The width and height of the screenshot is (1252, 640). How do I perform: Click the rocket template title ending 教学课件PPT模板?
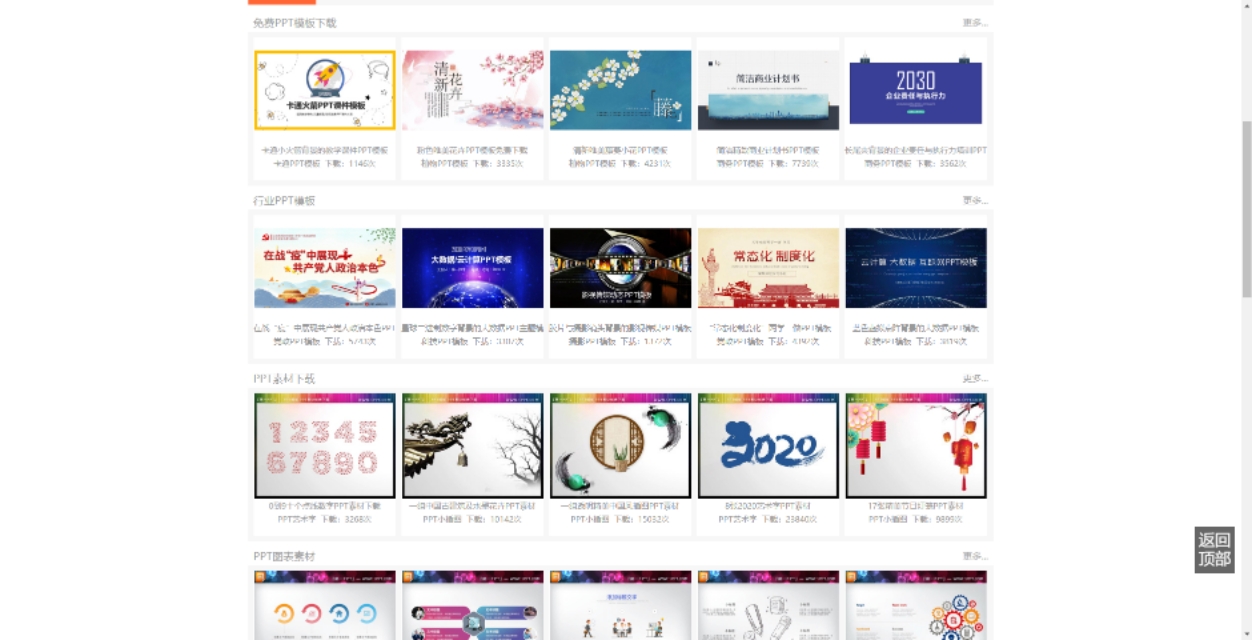325,150
